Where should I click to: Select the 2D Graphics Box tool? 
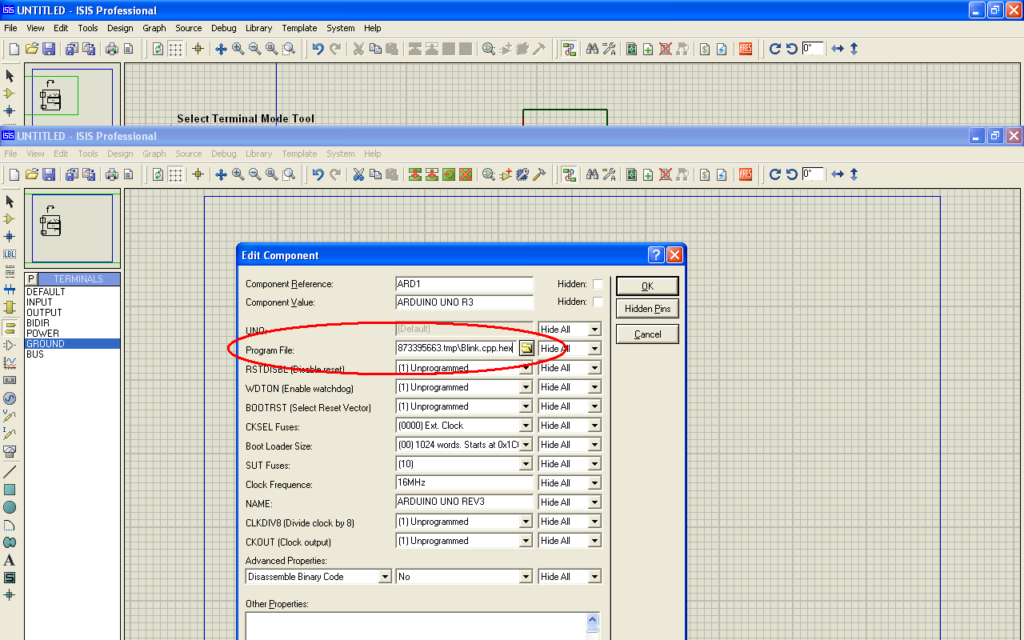[x=9, y=490]
